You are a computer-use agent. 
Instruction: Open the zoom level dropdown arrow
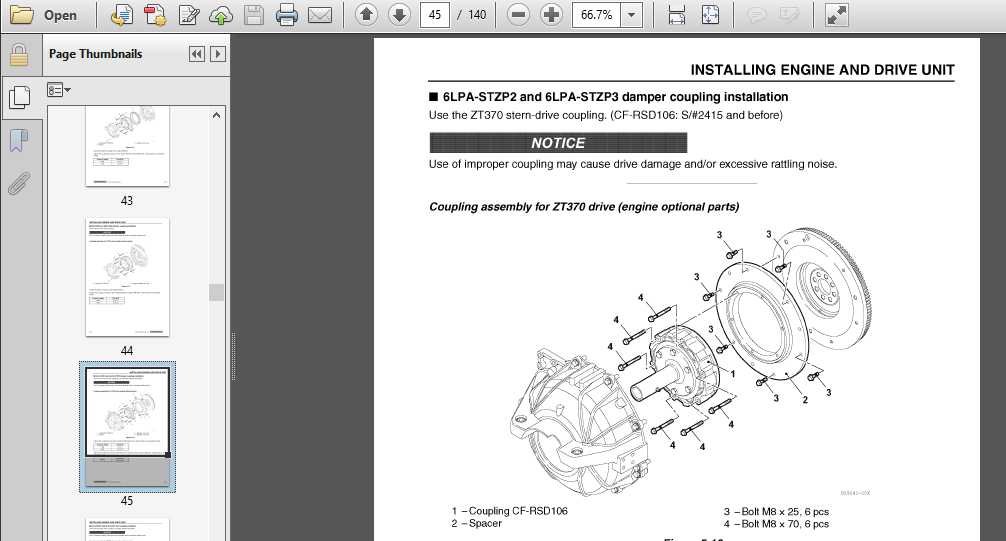click(x=632, y=15)
